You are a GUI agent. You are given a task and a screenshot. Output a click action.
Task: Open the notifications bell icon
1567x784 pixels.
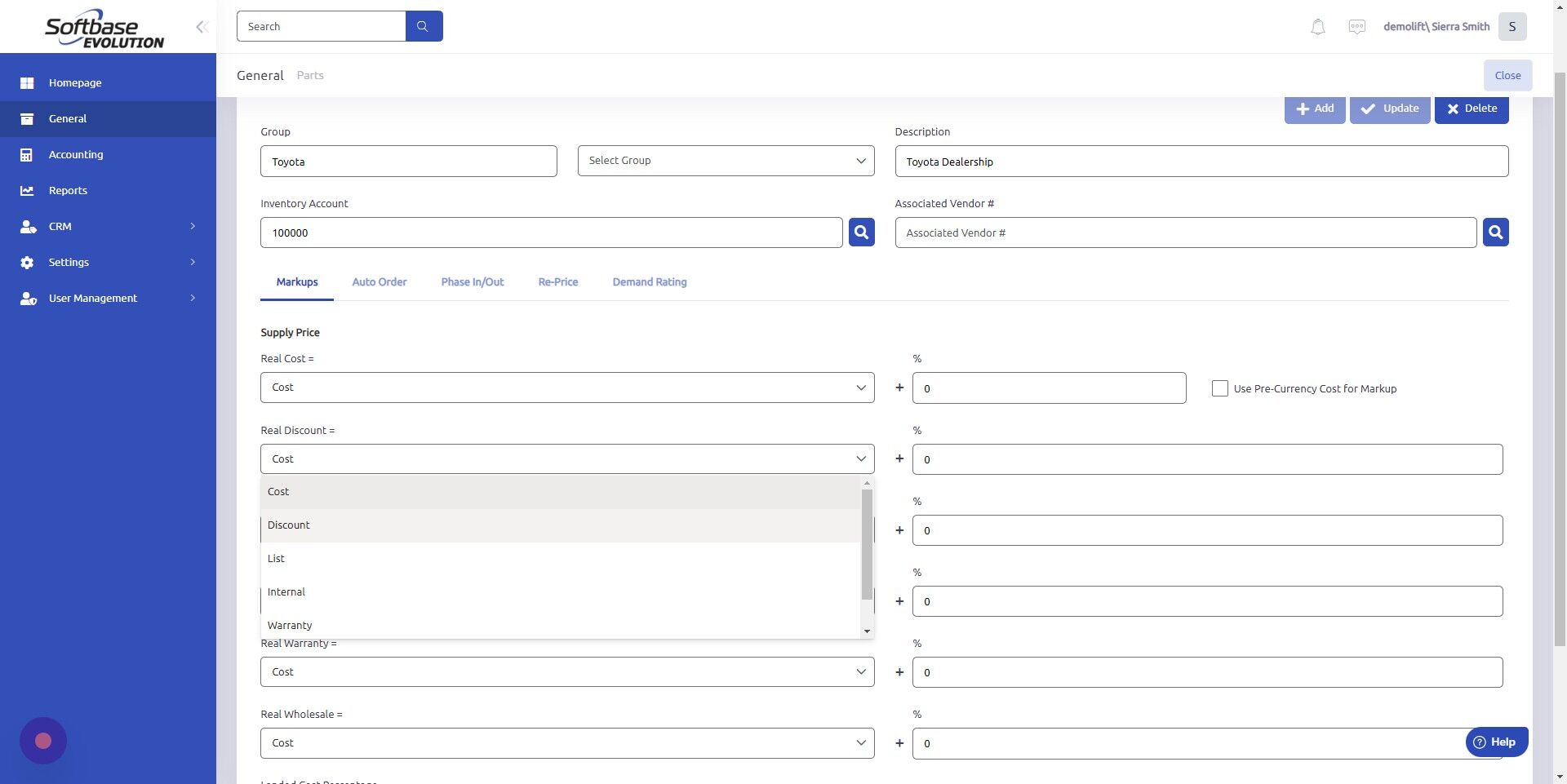click(1316, 26)
